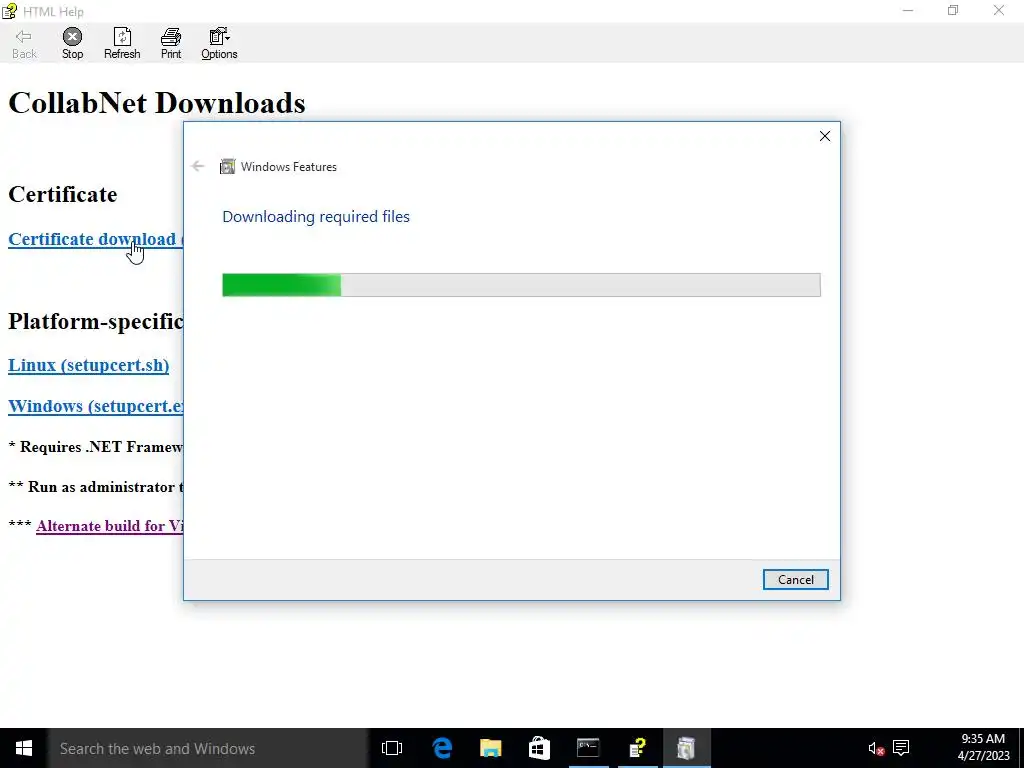
Task: Switch to the HTML Help taskbar icon
Action: point(637,748)
